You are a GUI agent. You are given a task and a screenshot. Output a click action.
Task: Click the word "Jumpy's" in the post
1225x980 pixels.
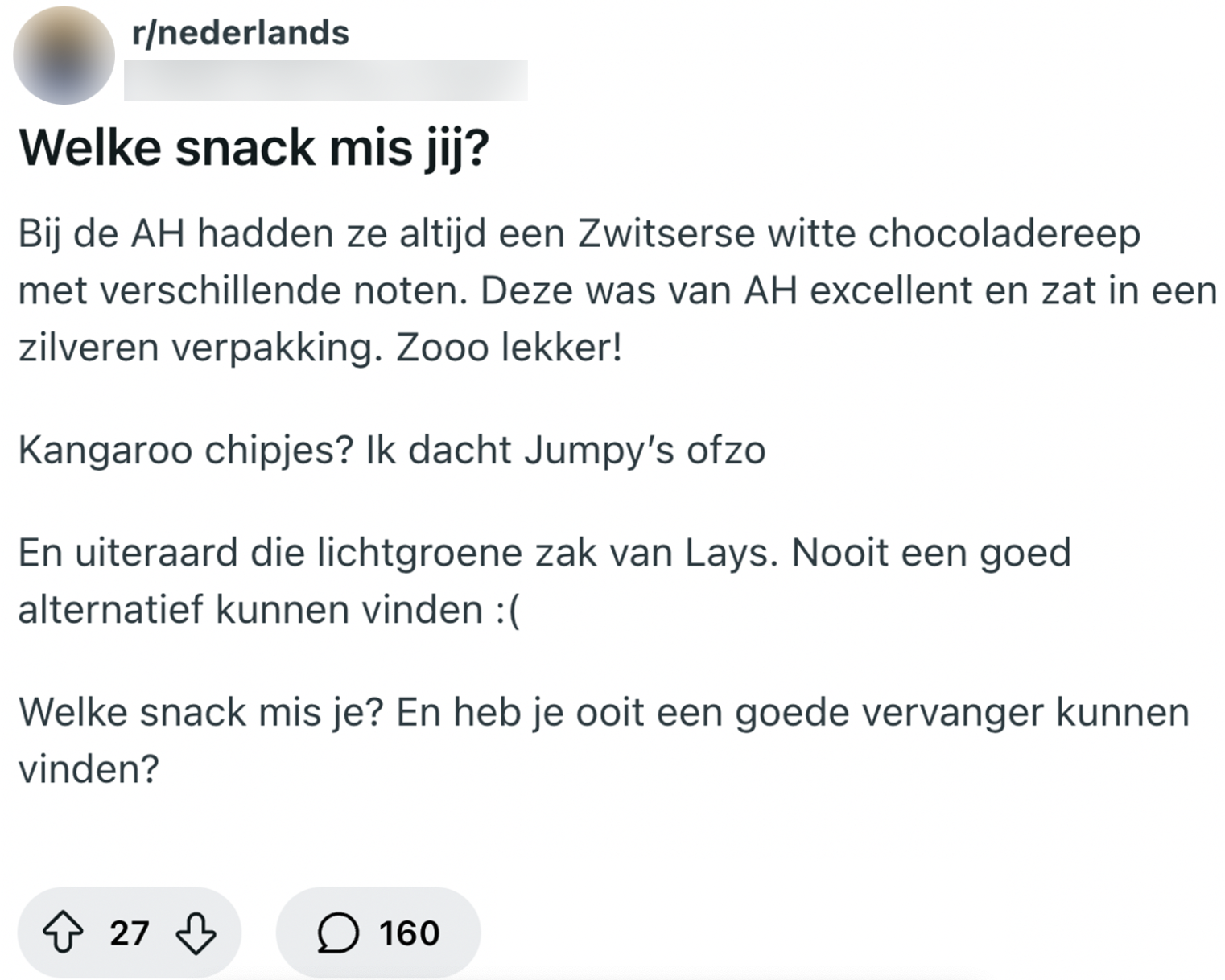[x=599, y=451]
